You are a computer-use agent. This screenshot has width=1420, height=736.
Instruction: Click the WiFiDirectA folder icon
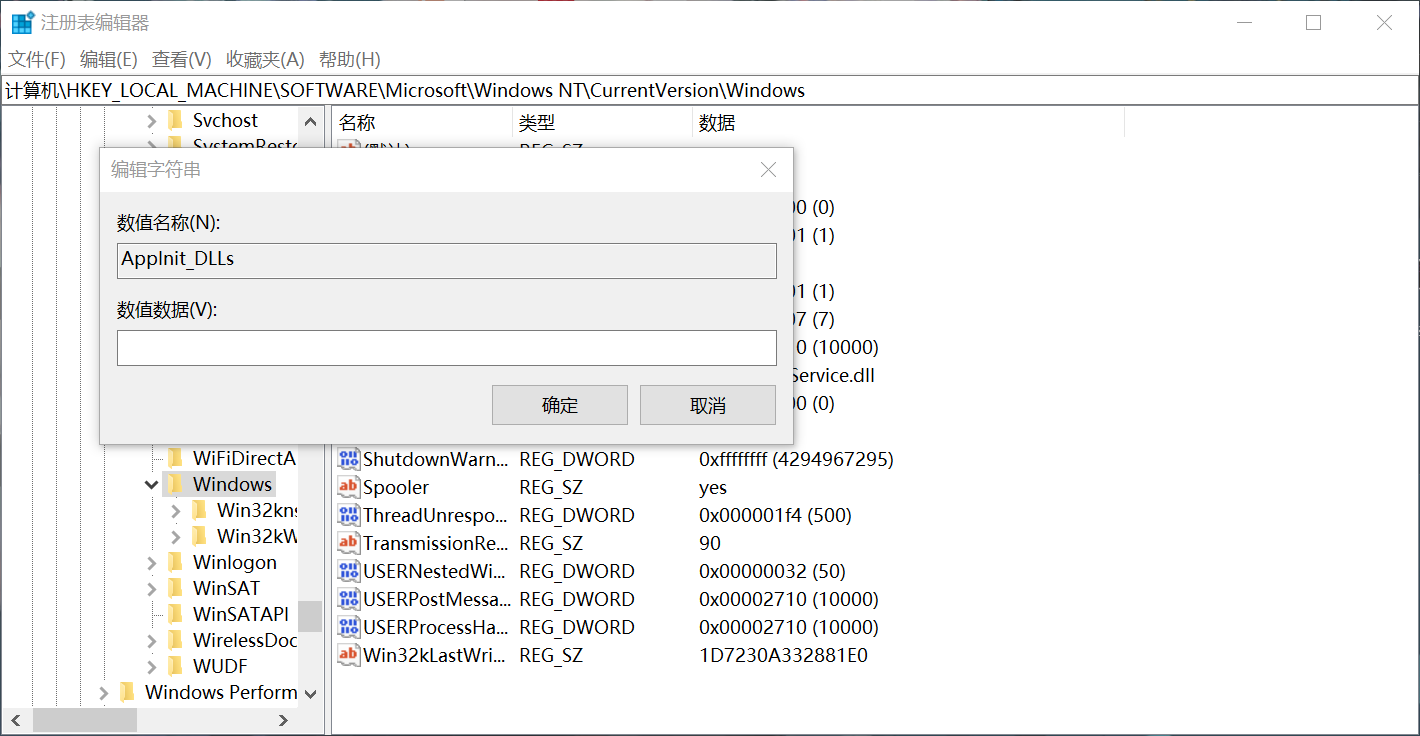pyautogui.click(x=175, y=458)
